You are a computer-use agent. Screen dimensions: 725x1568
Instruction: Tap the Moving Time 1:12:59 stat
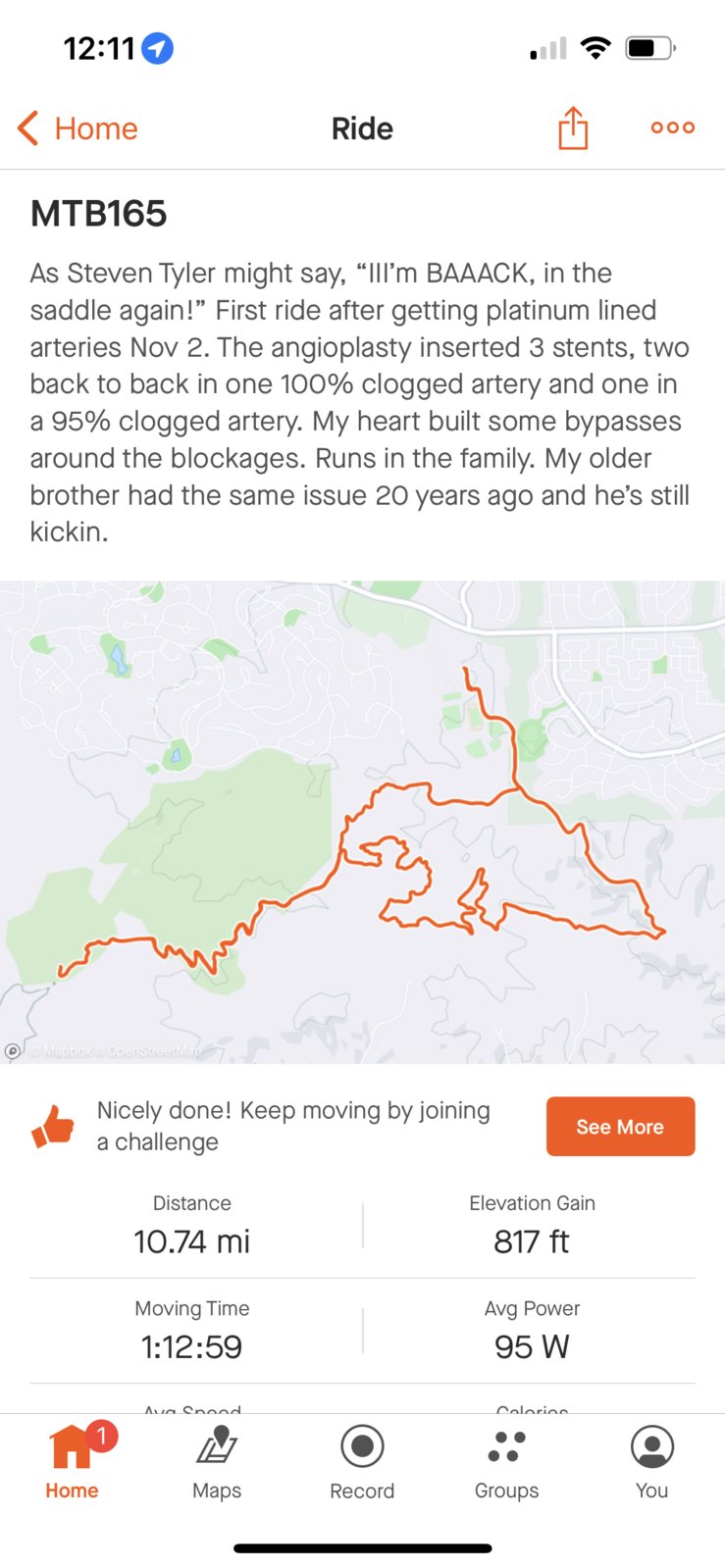(192, 1331)
